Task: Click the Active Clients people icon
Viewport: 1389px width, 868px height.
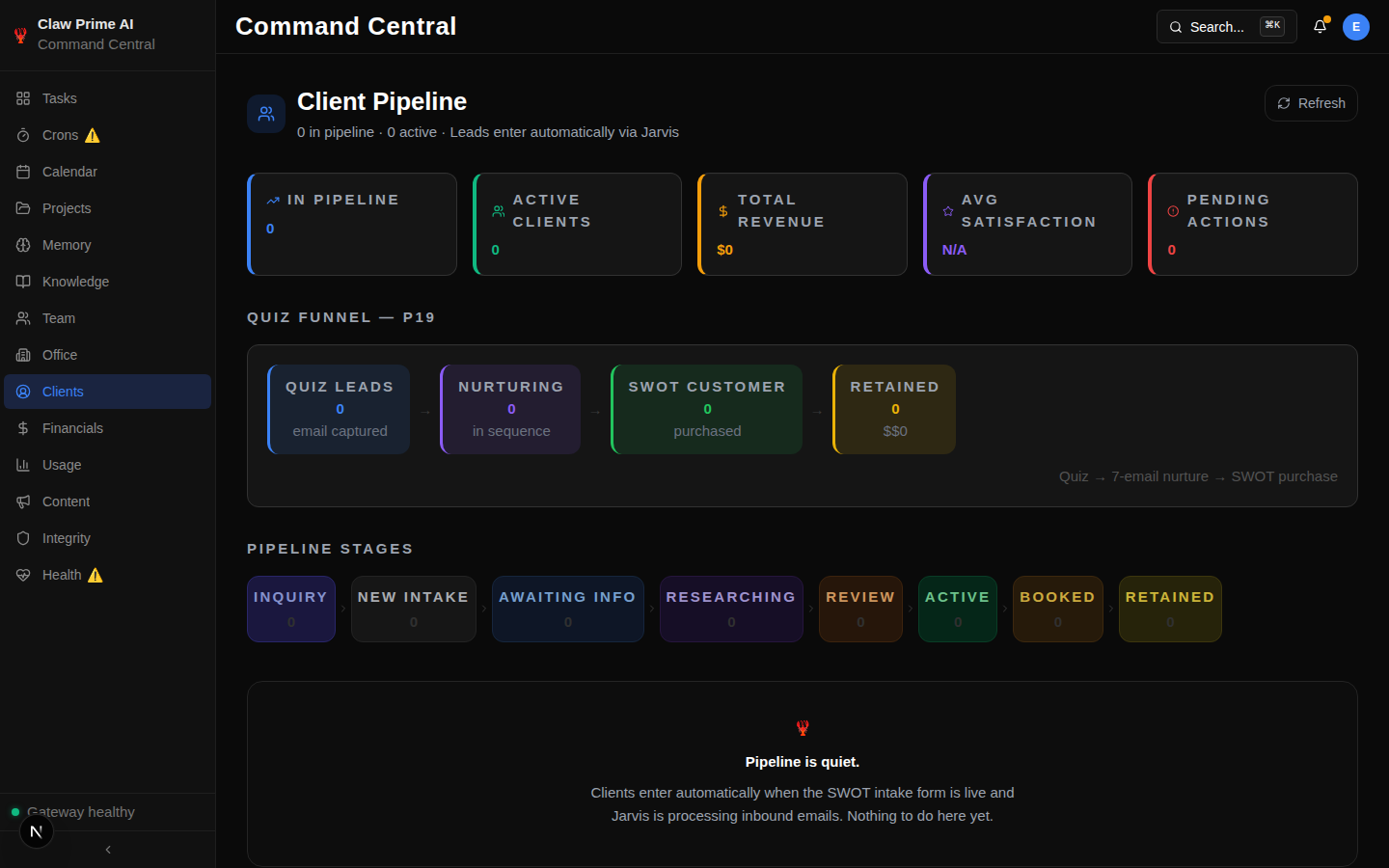Action: point(499,211)
